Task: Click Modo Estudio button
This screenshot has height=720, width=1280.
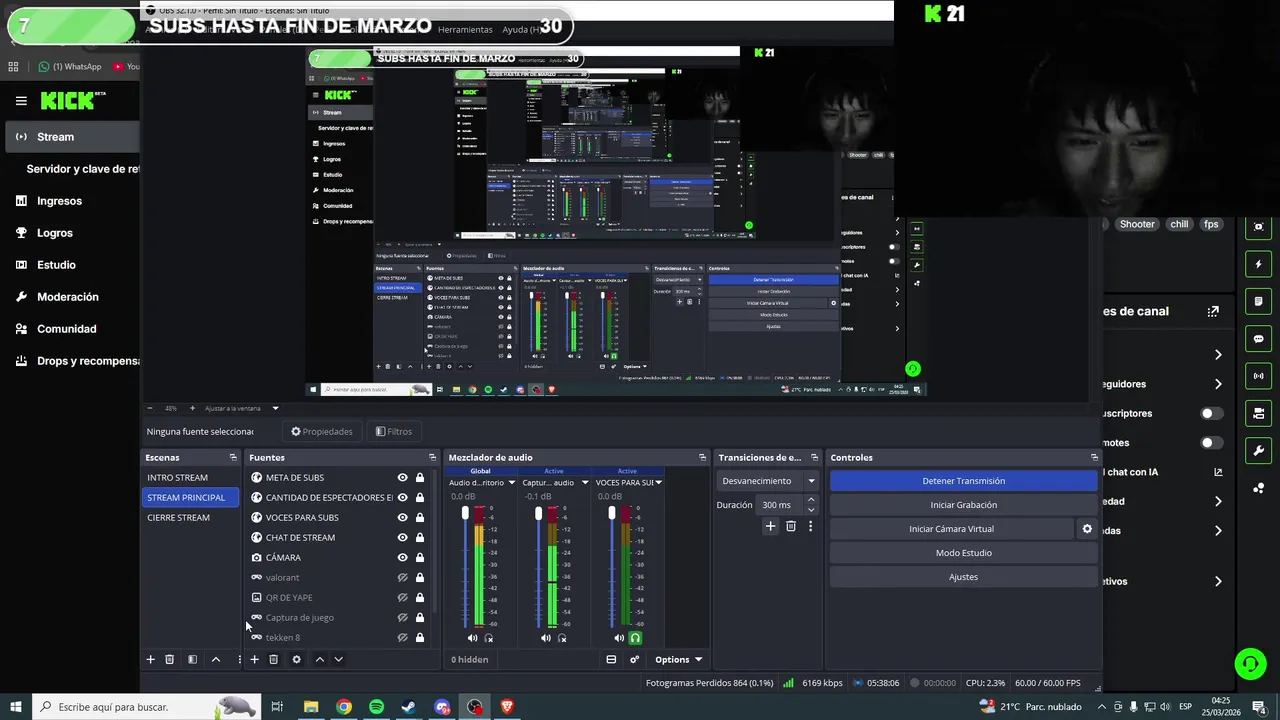Action: tap(963, 553)
